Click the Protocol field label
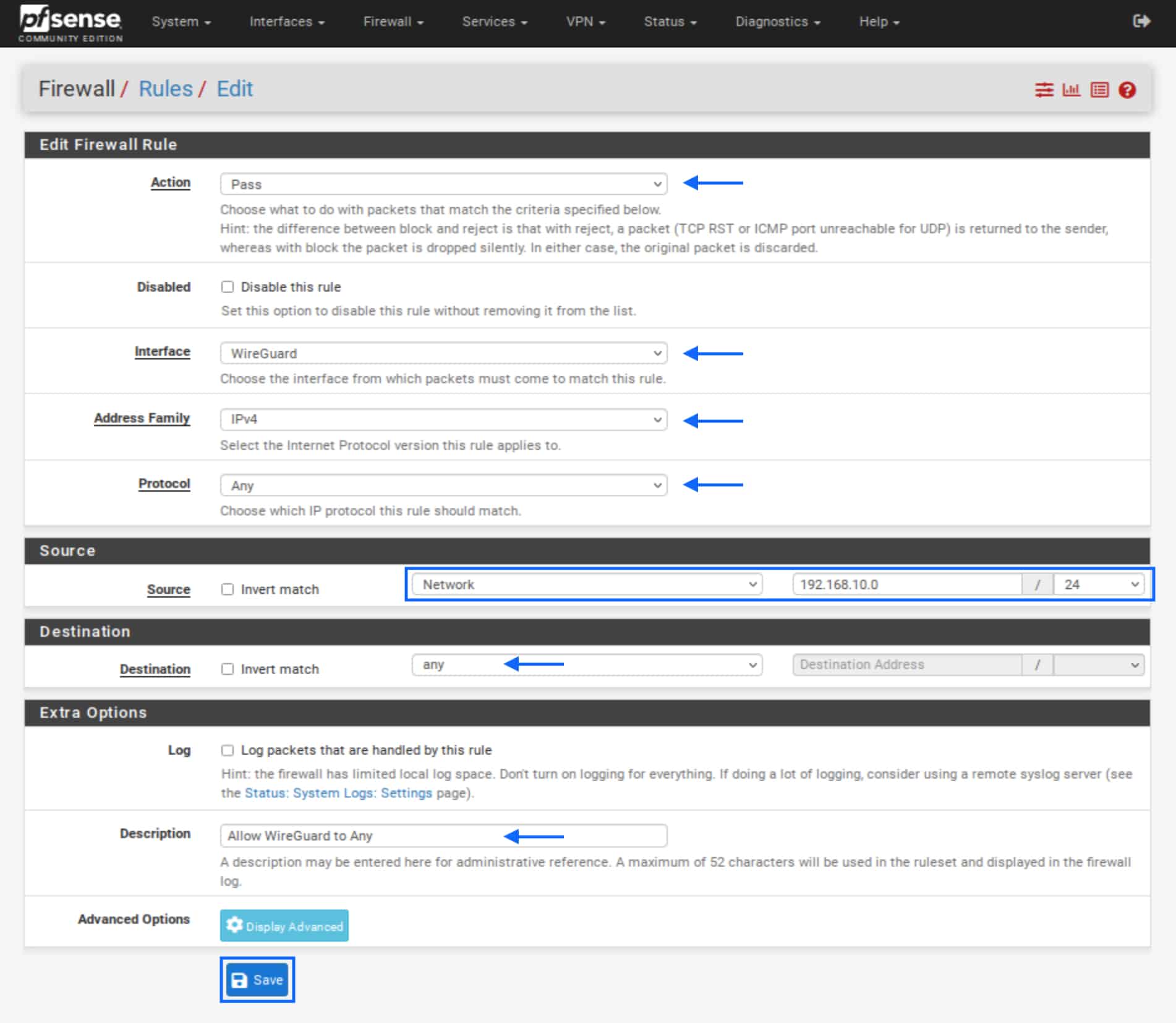 click(164, 484)
